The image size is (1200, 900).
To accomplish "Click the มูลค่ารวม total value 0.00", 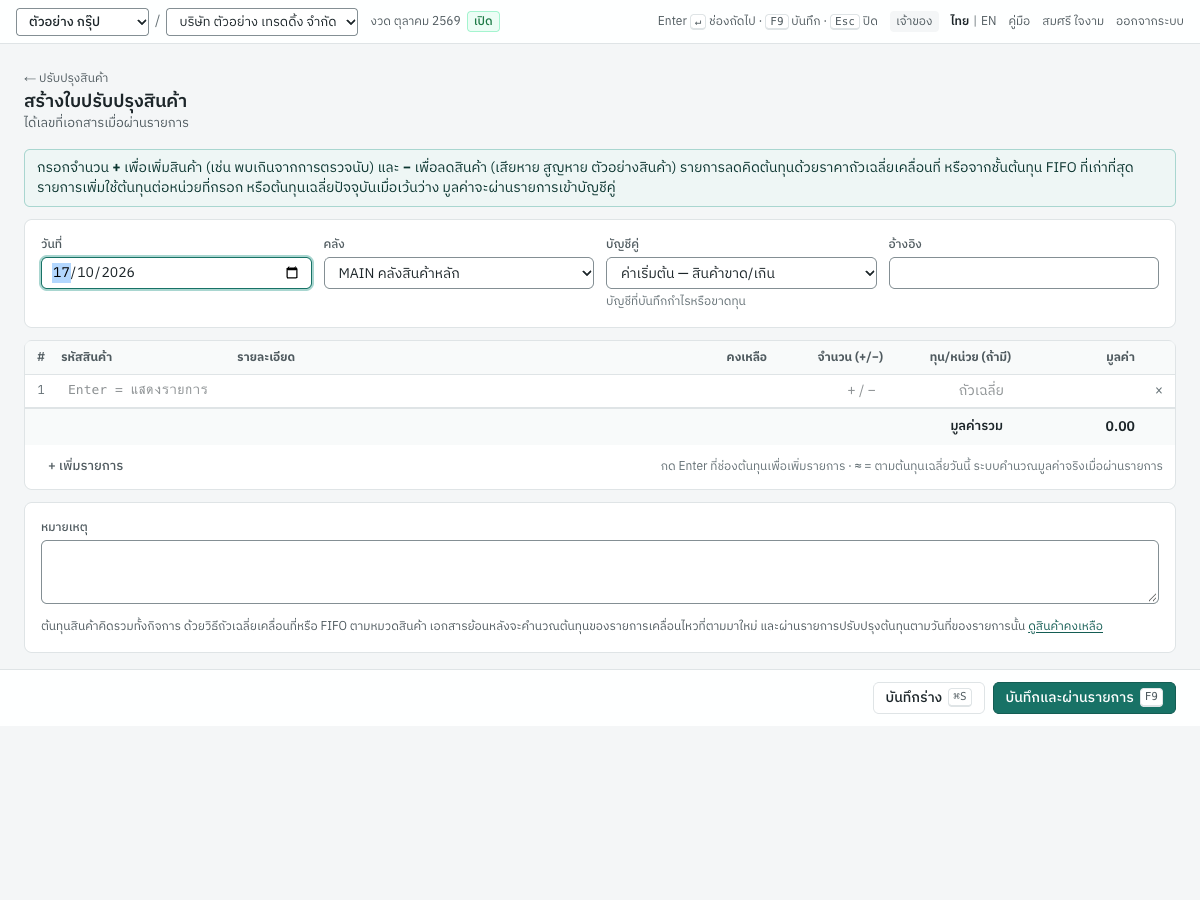I will point(1120,426).
